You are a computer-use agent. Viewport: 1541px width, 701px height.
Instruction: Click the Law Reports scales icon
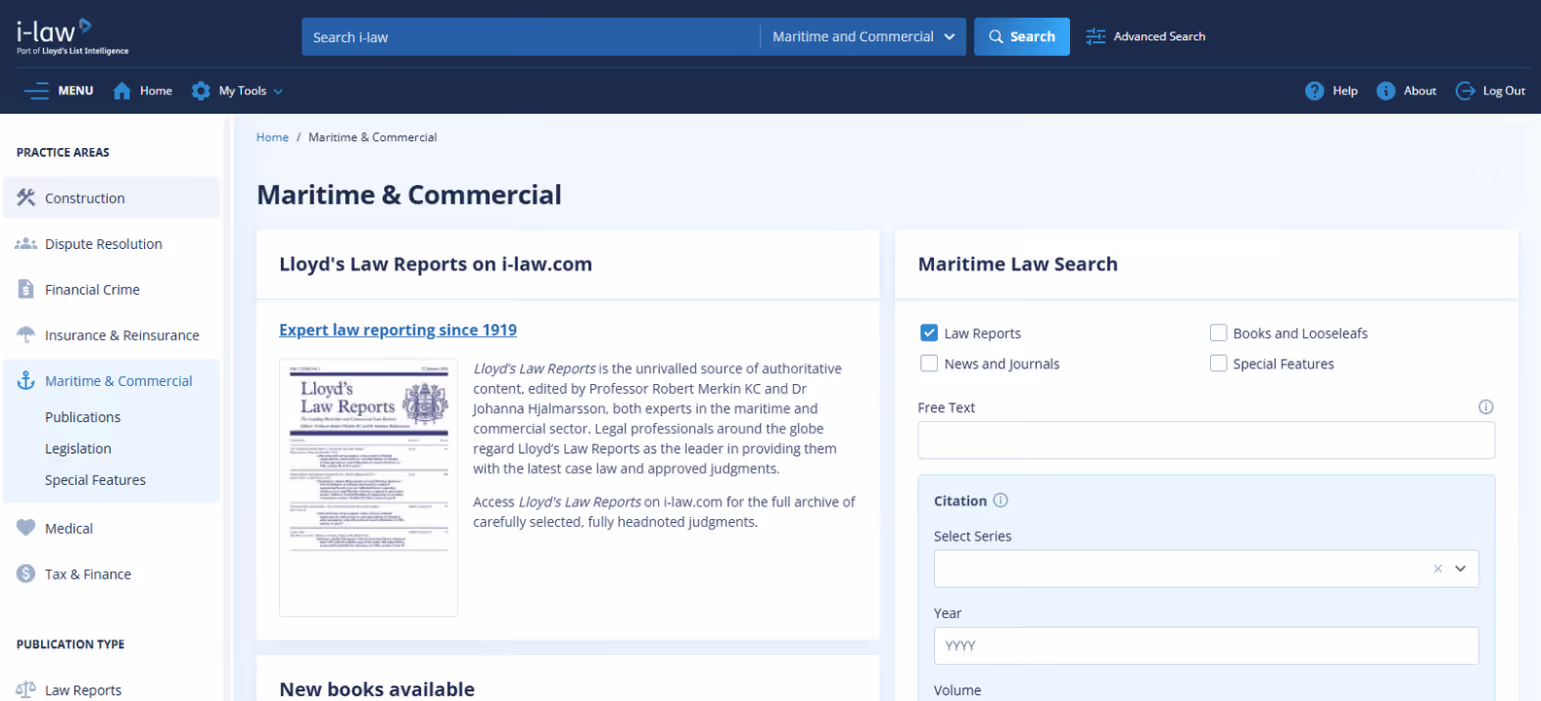tap(26, 690)
